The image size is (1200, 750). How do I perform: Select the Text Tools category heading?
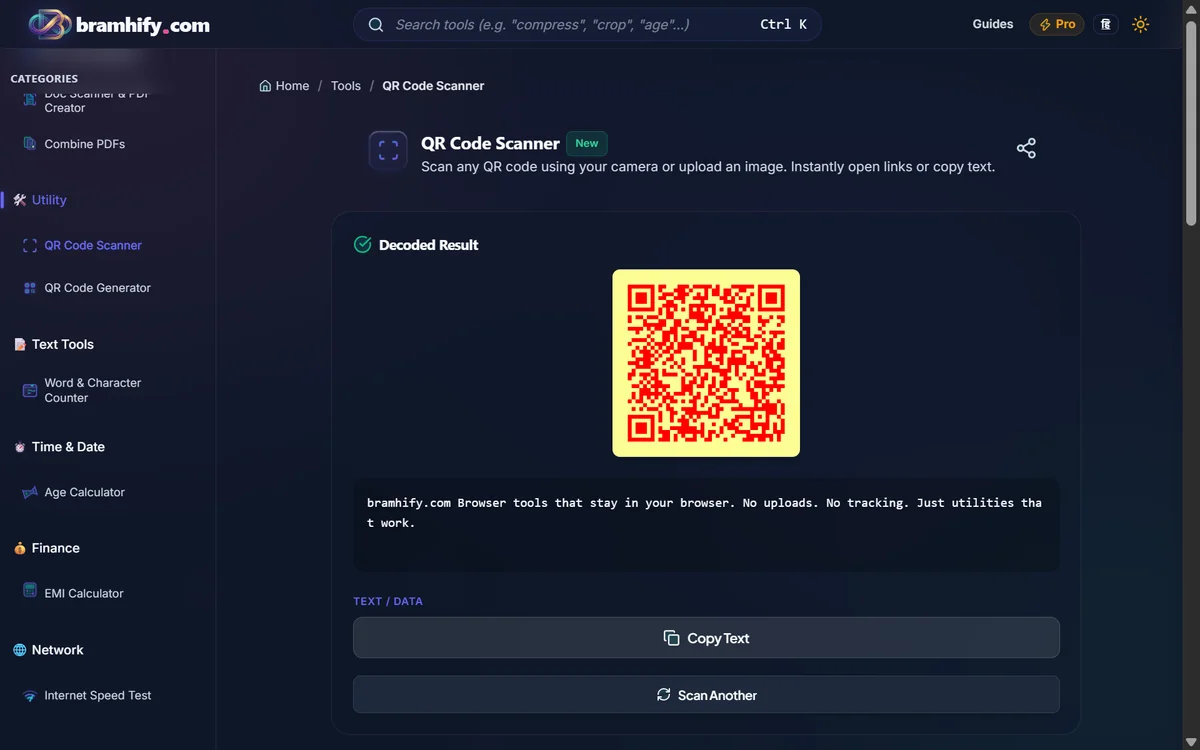(x=62, y=344)
